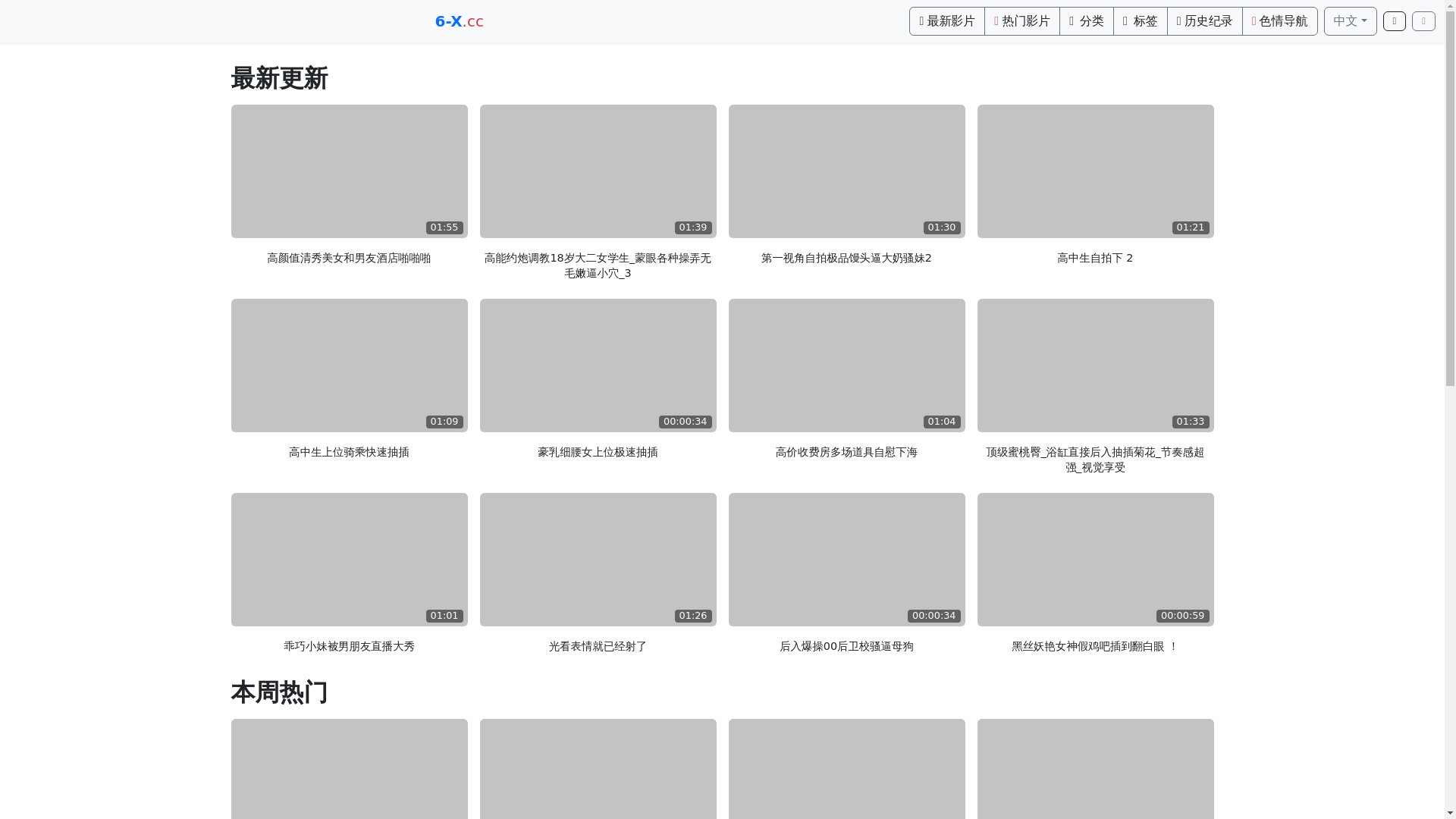1456x819 pixels.
Task: Go to the 分类 categories page
Action: tap(1086, 21)
